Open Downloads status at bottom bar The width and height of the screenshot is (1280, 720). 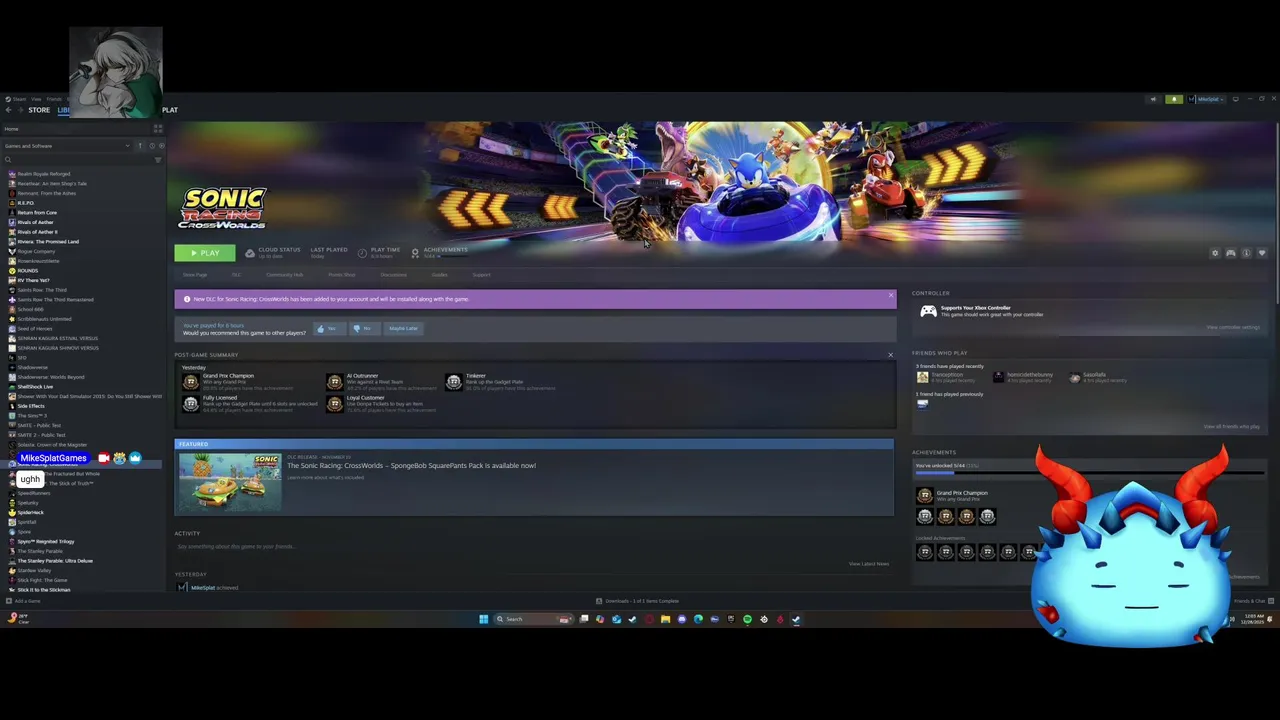[x=637, y=601]
